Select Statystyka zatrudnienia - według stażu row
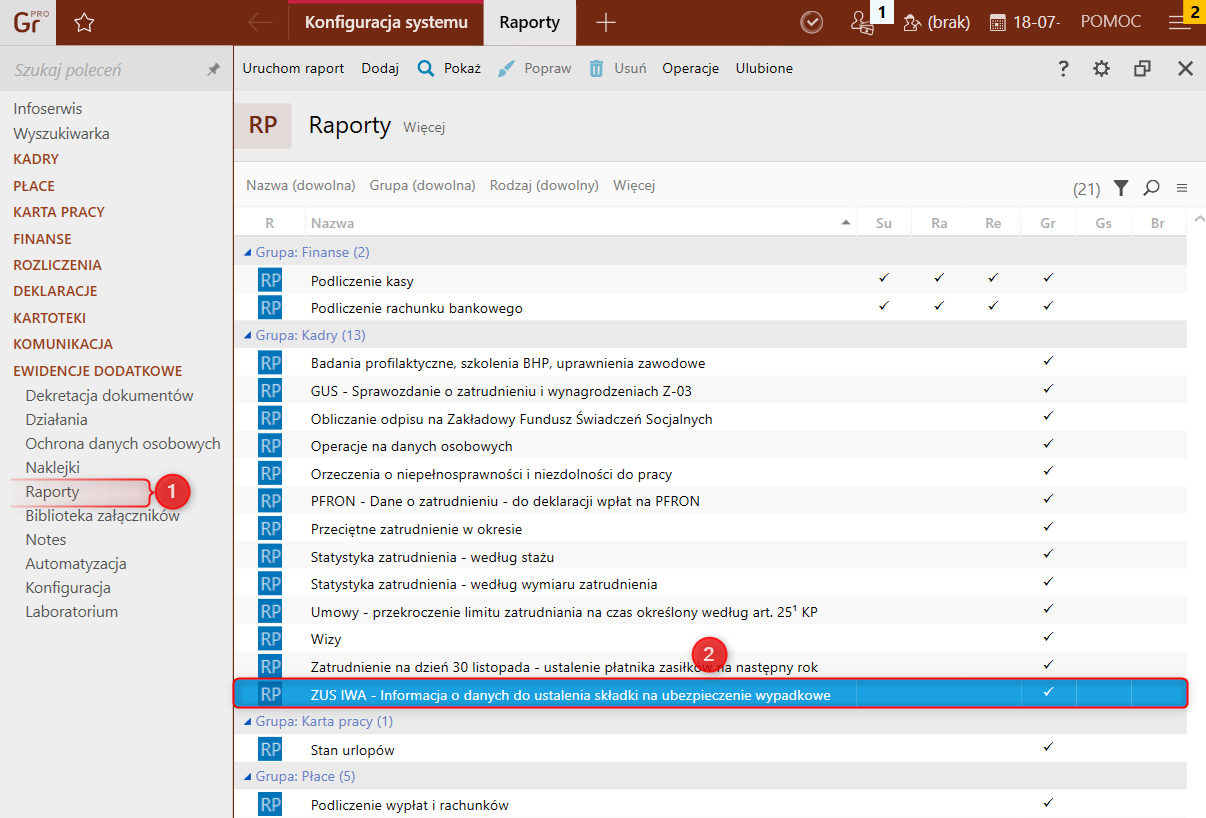This screenshot has height=818, width=1206. (x=710, y=555)
